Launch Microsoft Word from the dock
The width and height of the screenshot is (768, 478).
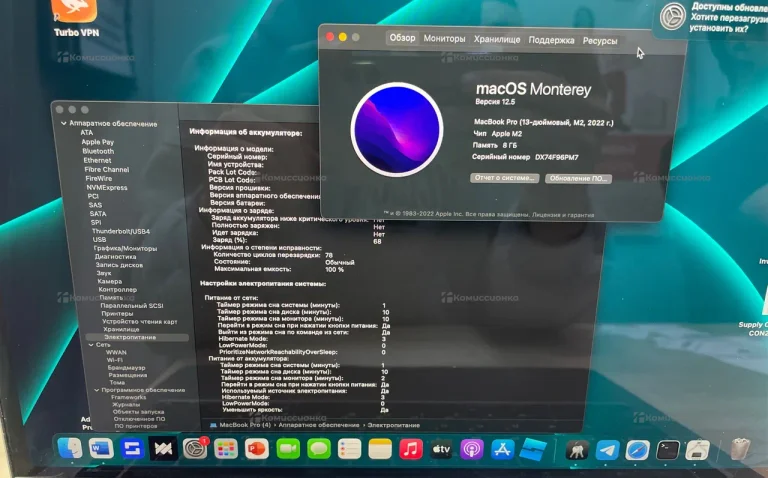pyautogui.click(x=100, y=449)
